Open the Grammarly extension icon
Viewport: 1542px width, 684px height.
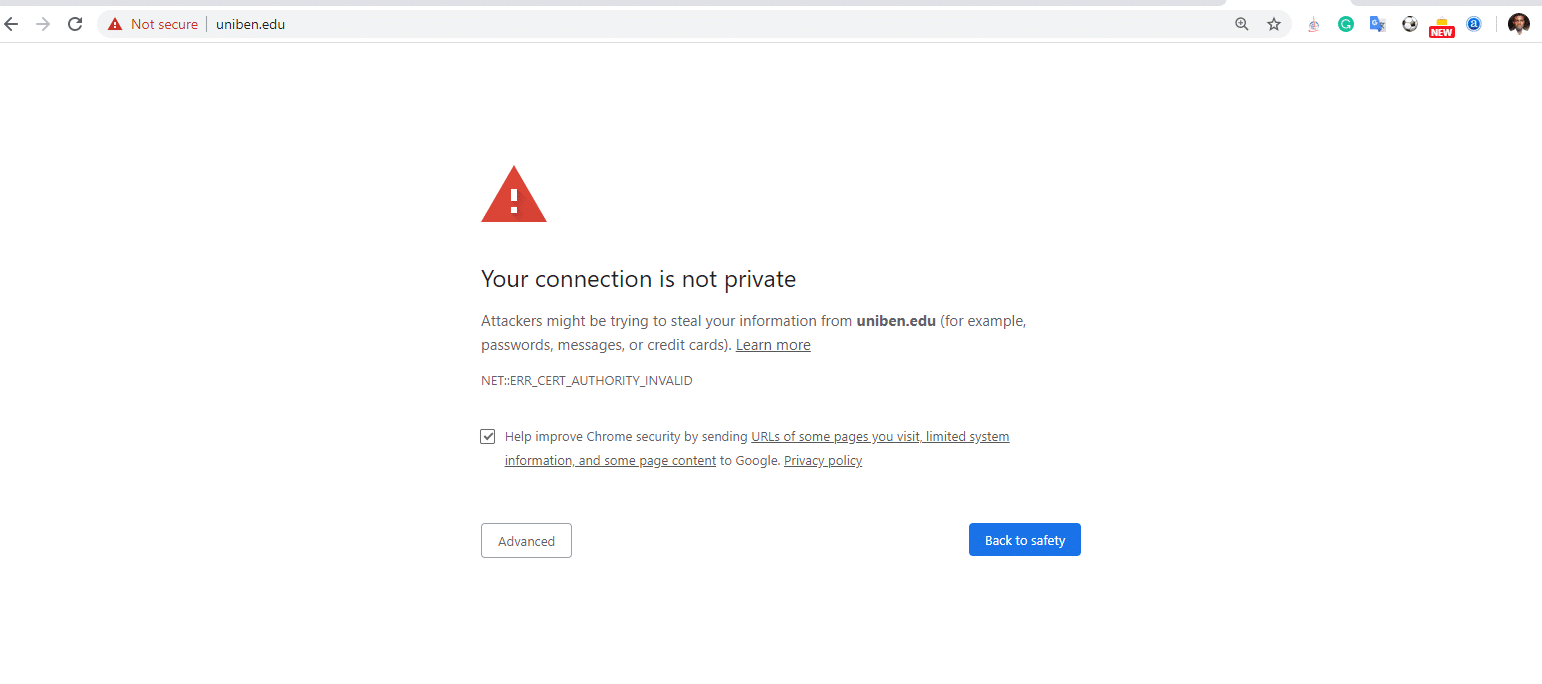(1346, 24)
